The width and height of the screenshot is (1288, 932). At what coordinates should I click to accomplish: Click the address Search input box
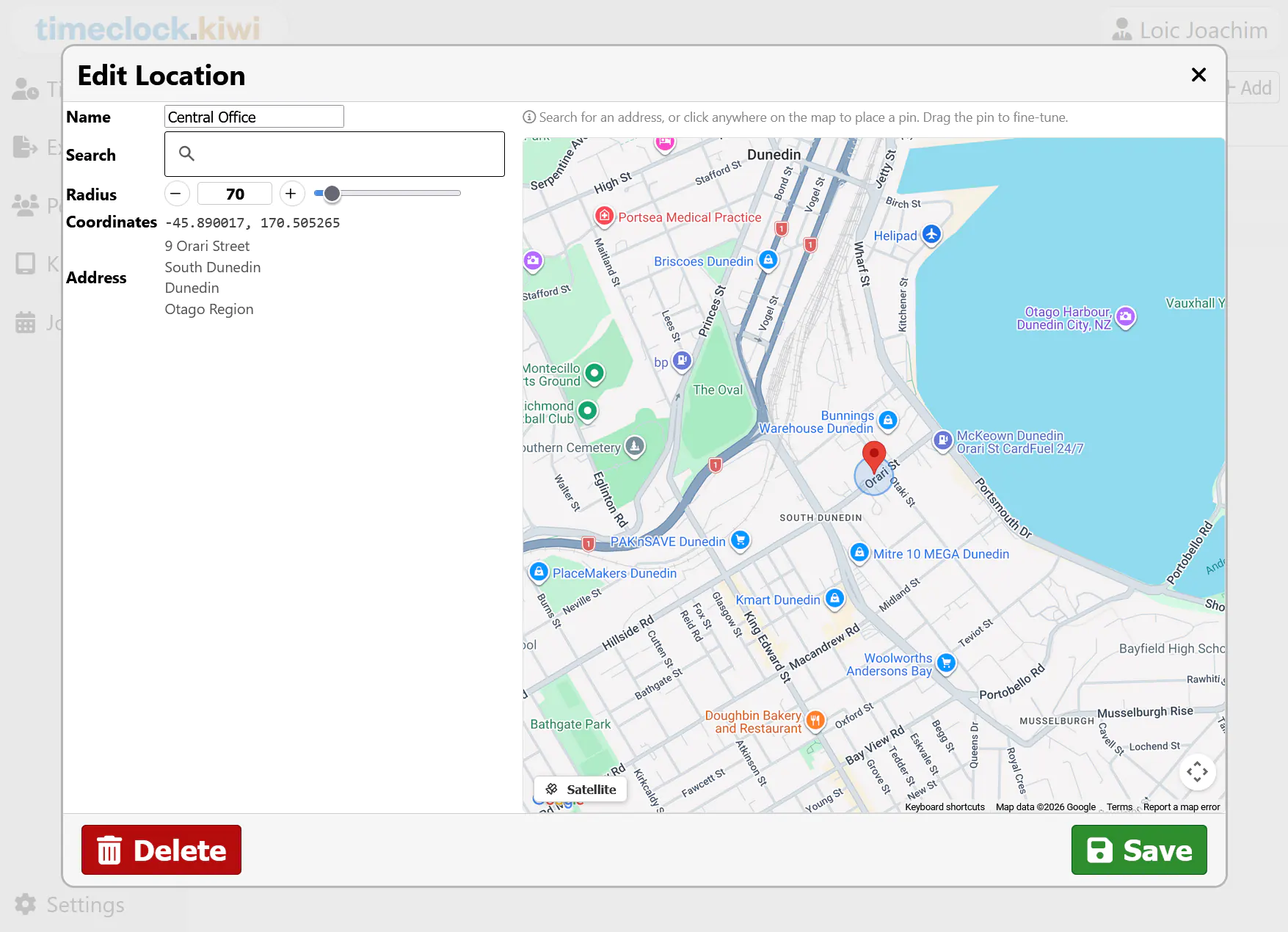click(335, 154)
